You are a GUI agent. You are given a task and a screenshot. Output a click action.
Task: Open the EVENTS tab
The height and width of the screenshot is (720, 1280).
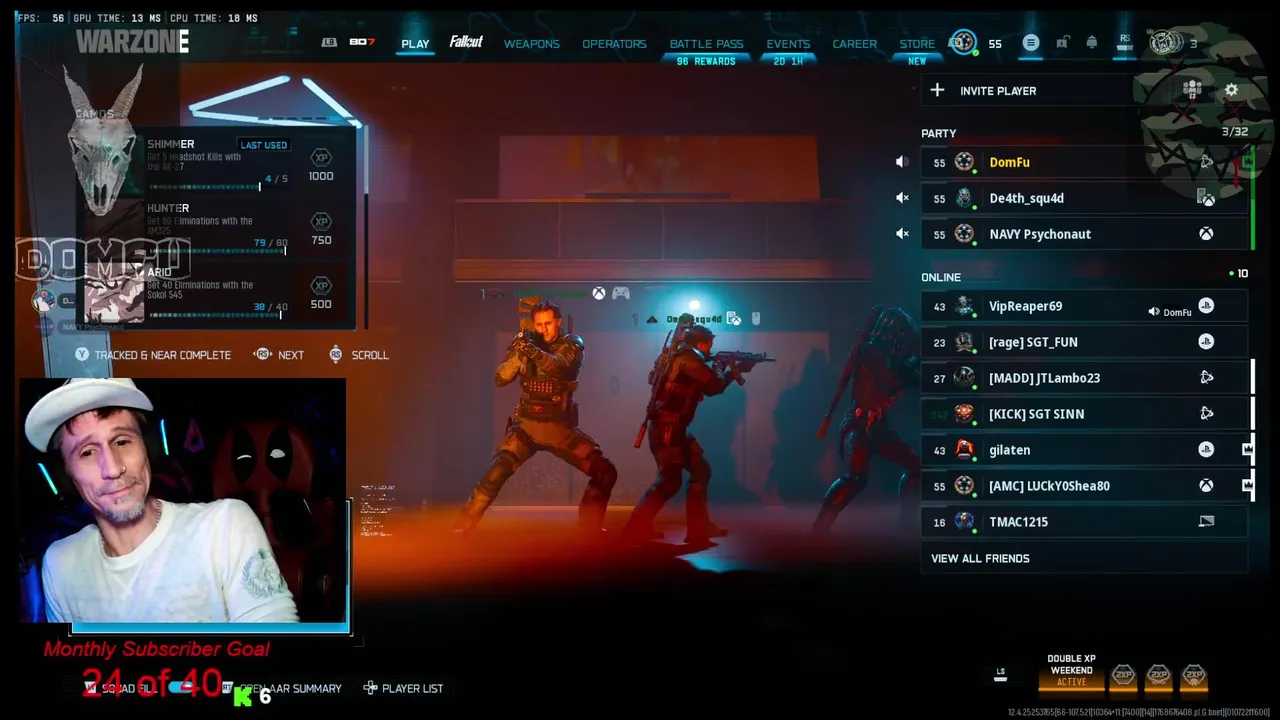click(788, 44)
